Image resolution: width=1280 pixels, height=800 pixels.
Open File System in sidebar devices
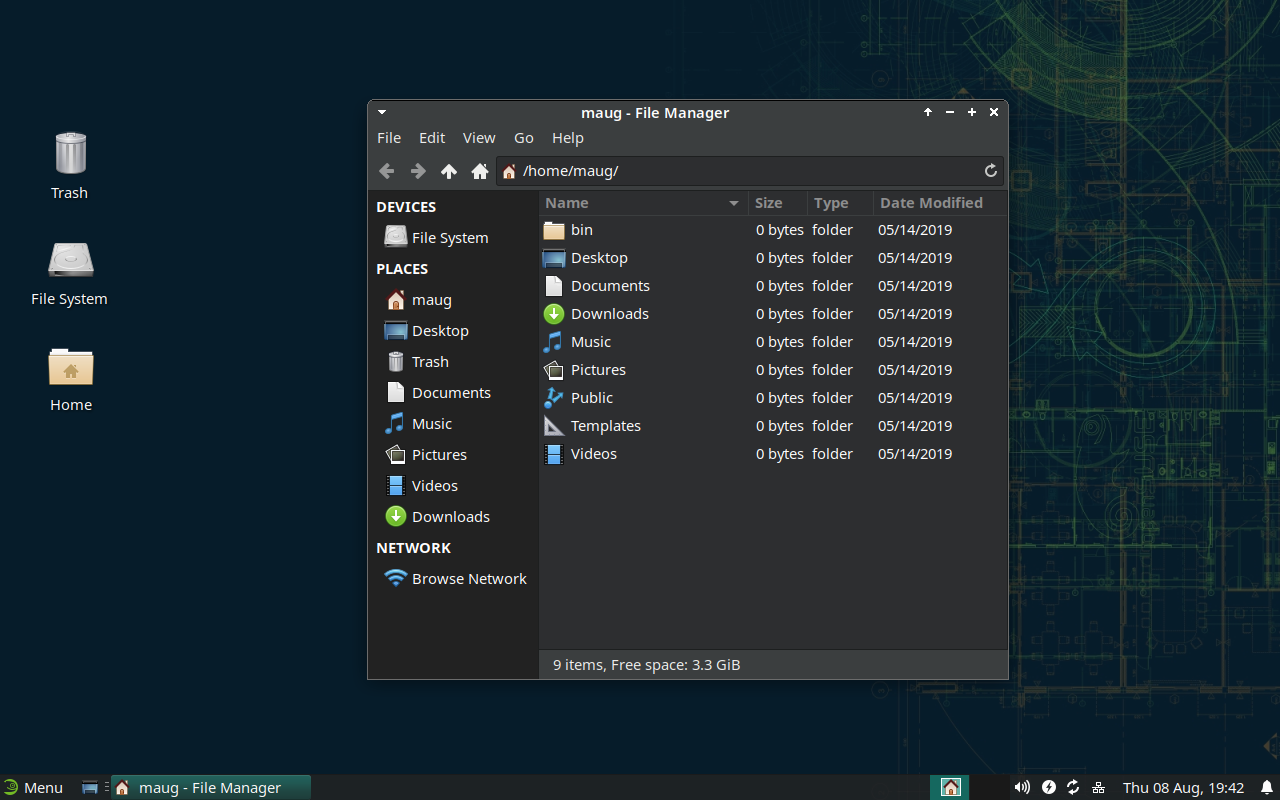pyautogui.click(x=449, y=238)
